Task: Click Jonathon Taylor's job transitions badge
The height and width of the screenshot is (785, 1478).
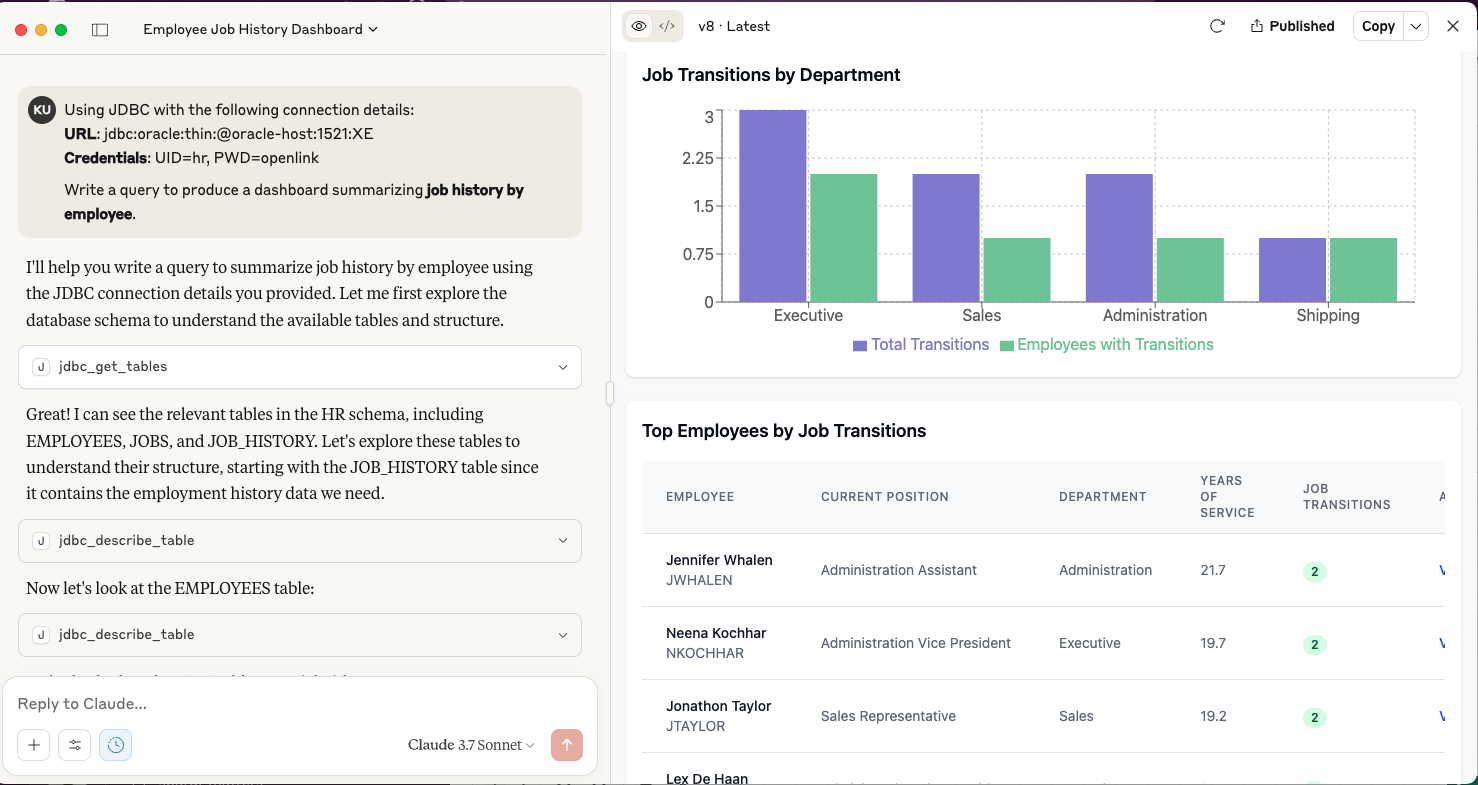Action: point(1315,718)
